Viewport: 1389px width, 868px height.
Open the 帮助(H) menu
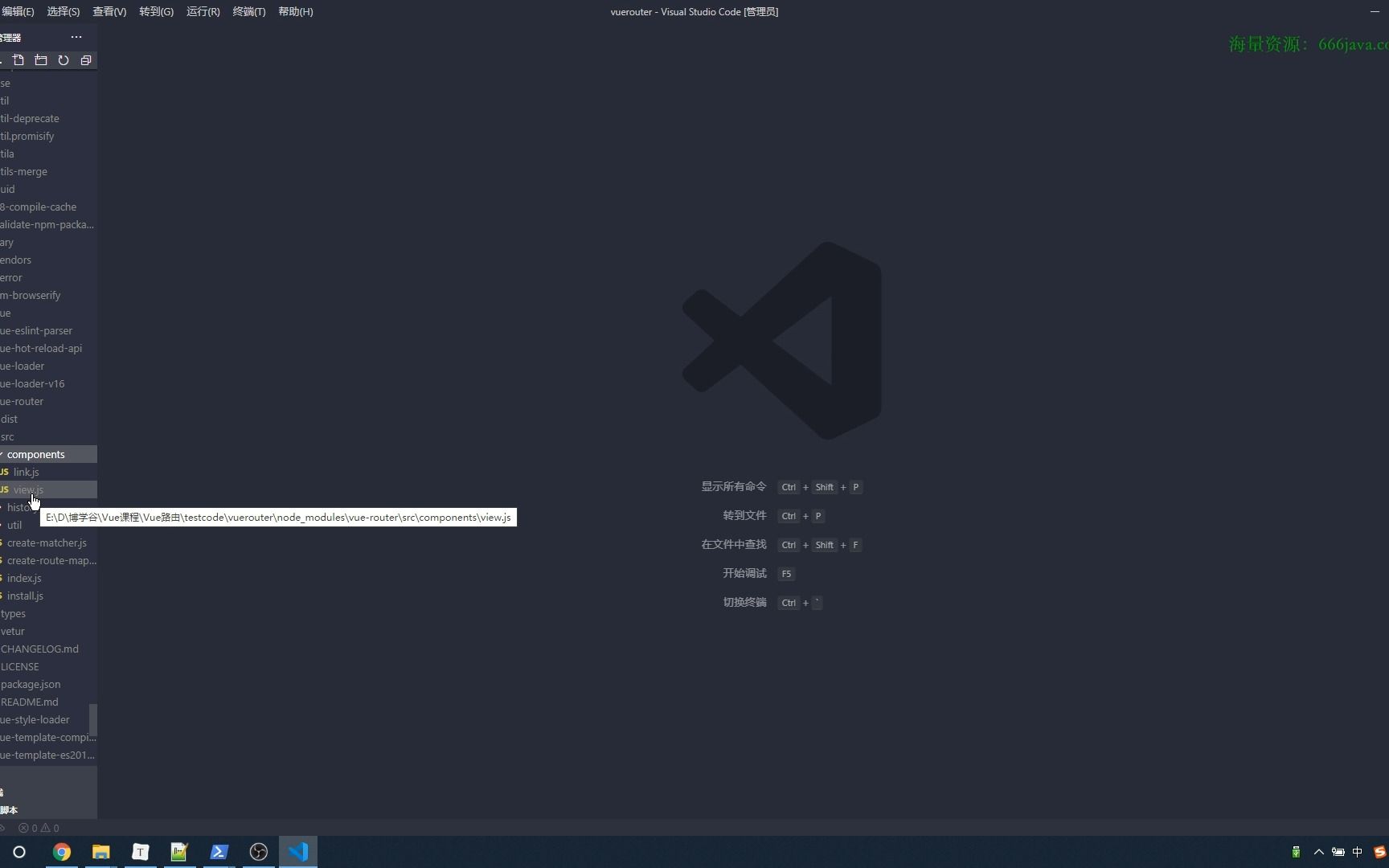coord(296,11)
